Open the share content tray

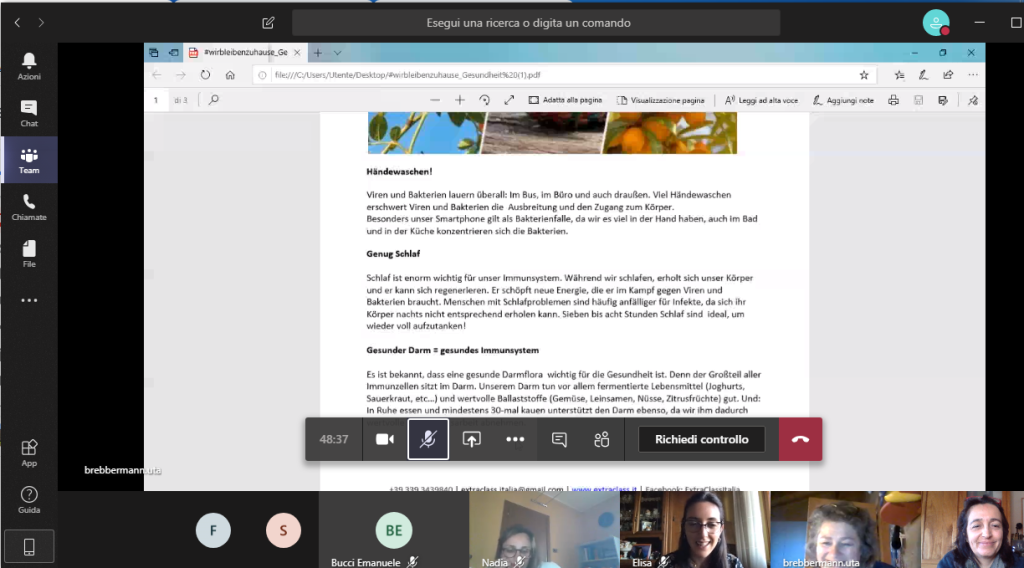(472, 439)
